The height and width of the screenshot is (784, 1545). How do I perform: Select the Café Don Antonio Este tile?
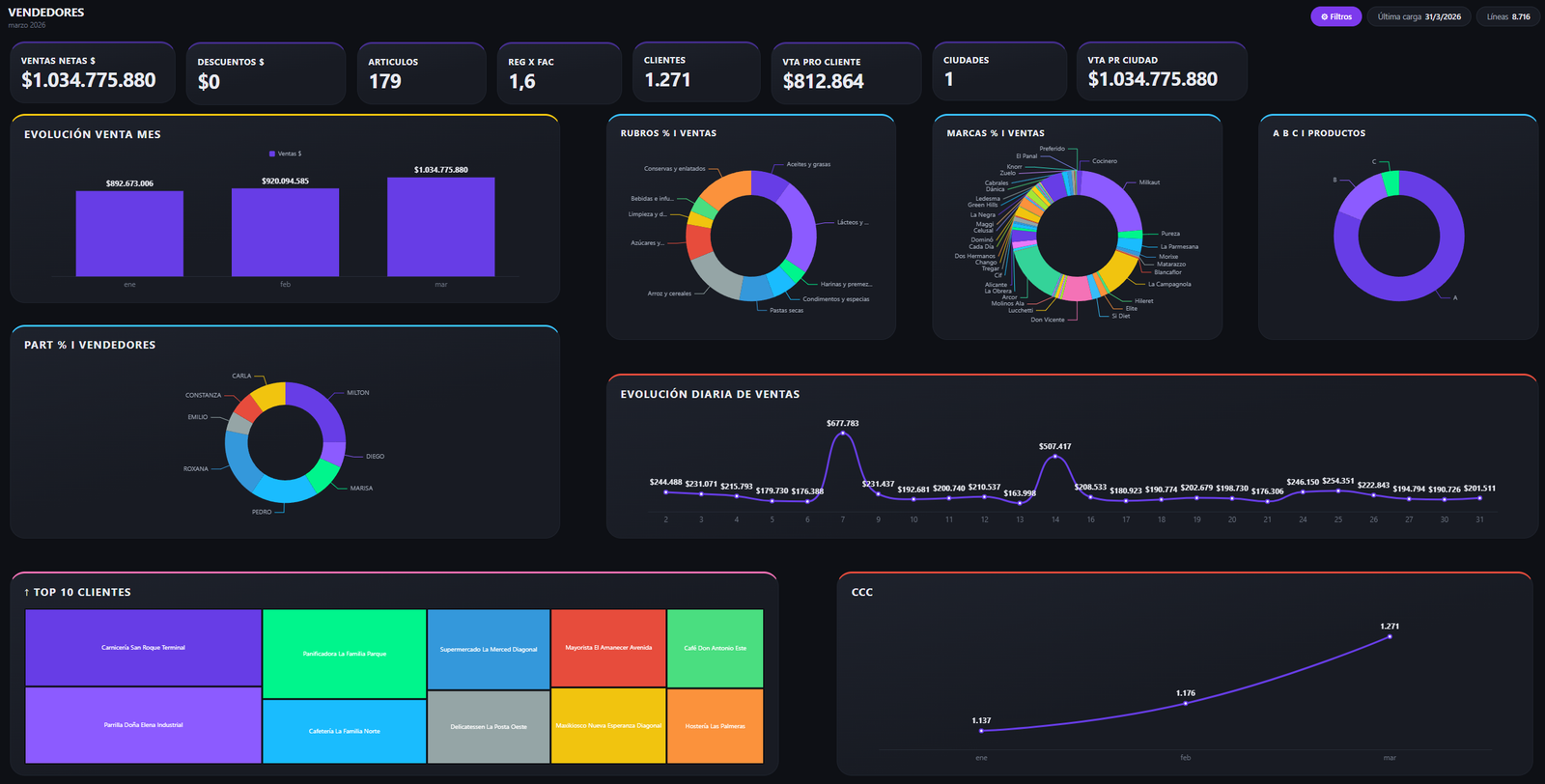tap(715, 648)
